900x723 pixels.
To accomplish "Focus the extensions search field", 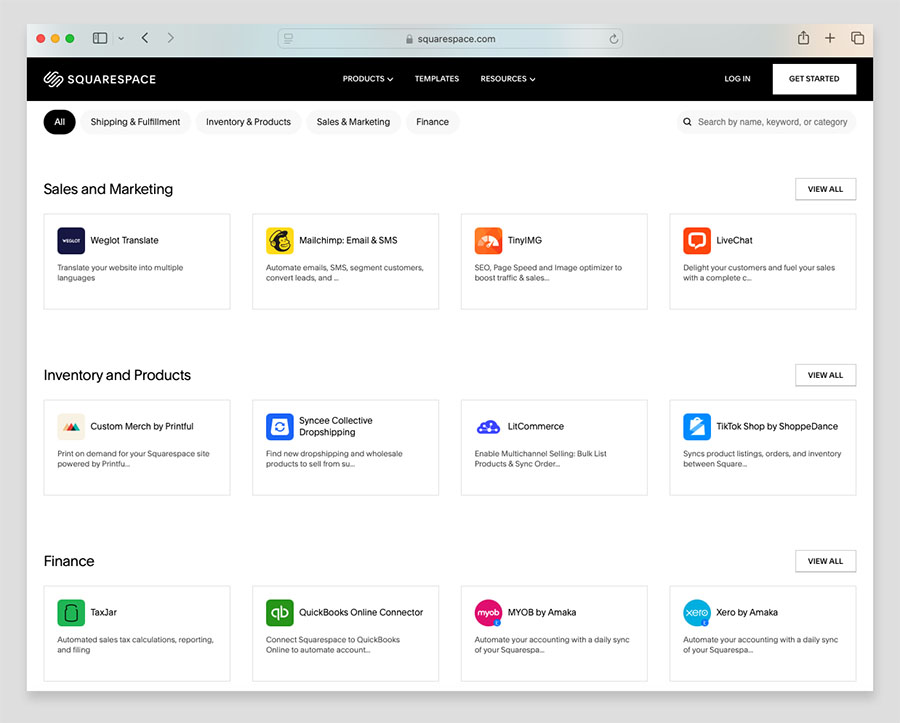I will [772, 122].
